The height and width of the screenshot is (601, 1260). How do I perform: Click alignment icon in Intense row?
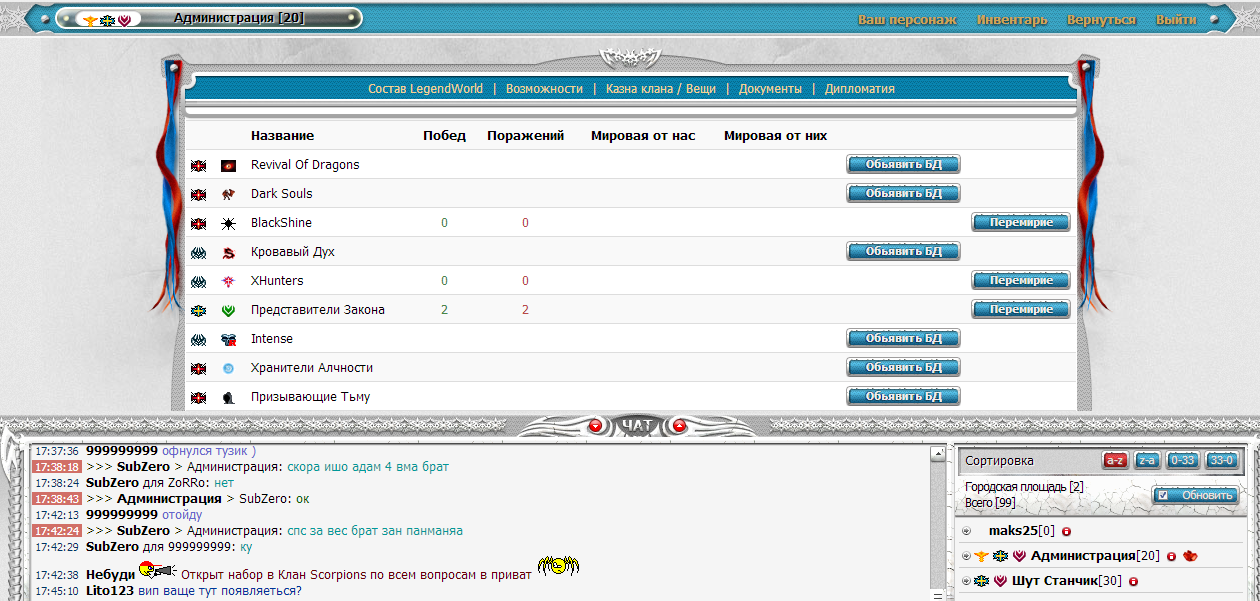198,339
